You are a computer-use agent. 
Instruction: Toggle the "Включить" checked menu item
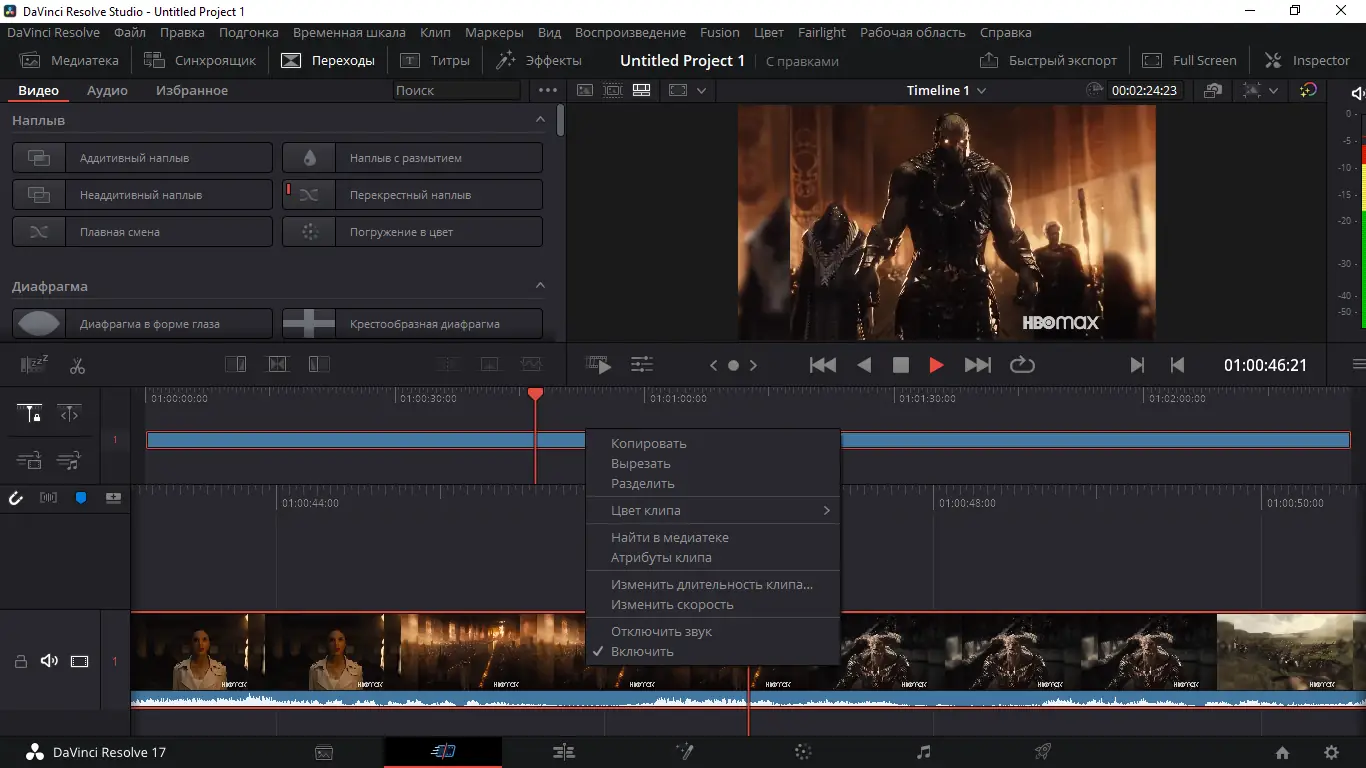pos(642,652)
